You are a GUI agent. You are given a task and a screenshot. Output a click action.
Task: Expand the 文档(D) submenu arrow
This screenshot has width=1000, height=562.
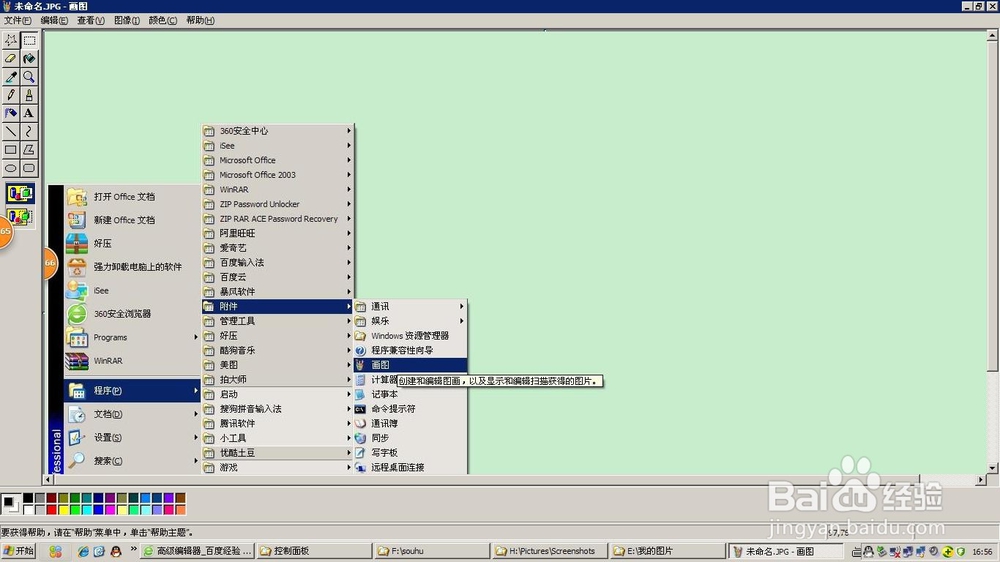[196, 414]
